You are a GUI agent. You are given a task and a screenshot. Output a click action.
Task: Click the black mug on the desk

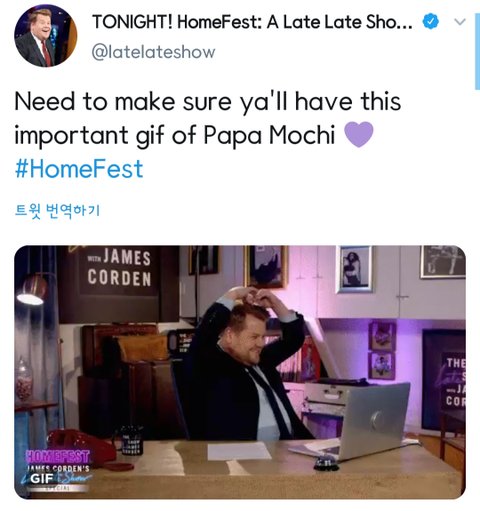132,439
